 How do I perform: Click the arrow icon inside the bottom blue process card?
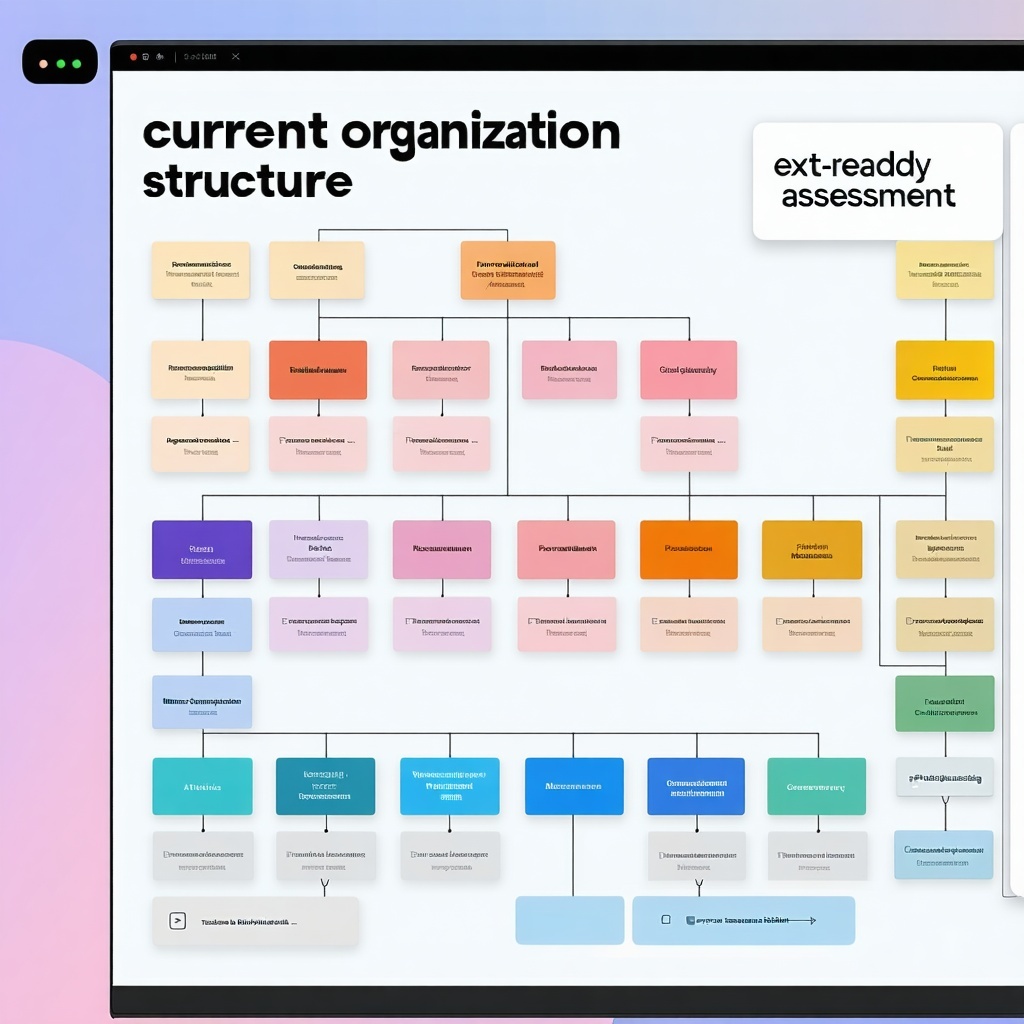pyautogui.click(x=812, y=921)
